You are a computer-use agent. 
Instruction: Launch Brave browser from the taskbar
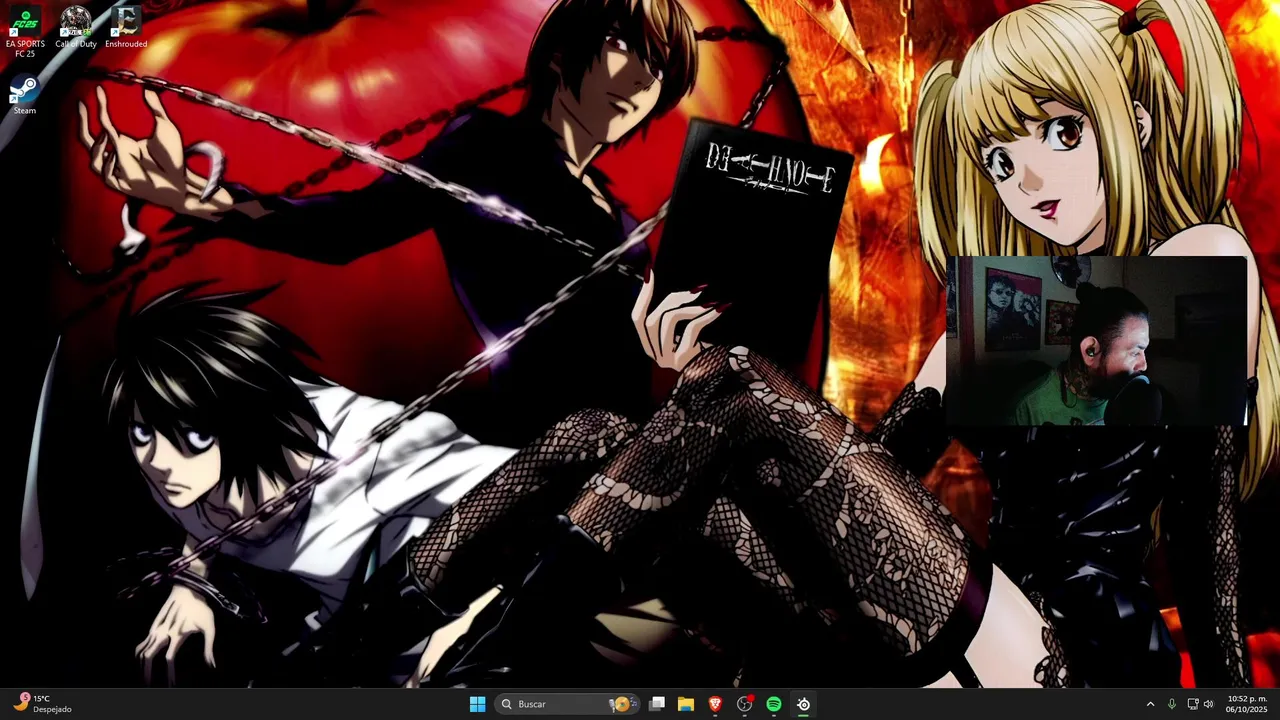click(715, 704)
